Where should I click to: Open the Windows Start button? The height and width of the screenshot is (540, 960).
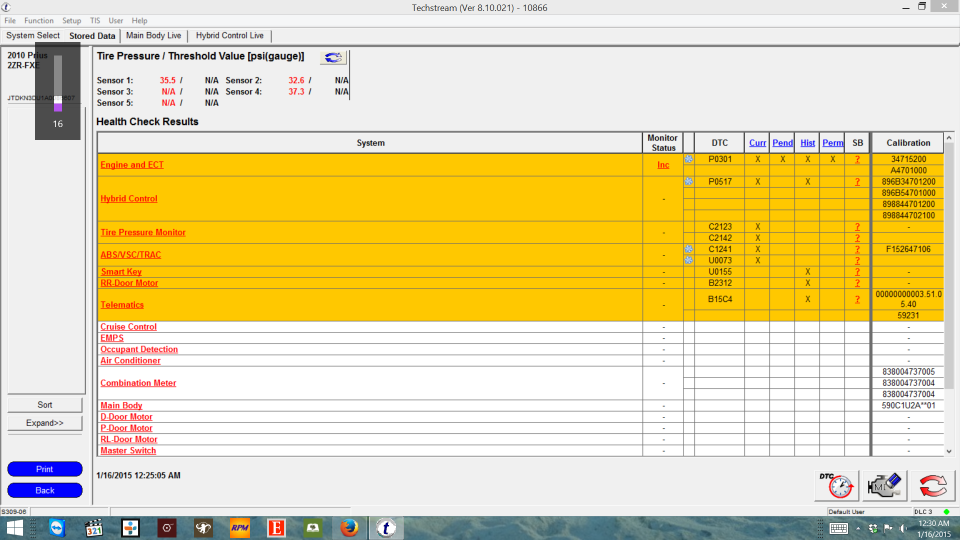point(14,528)
